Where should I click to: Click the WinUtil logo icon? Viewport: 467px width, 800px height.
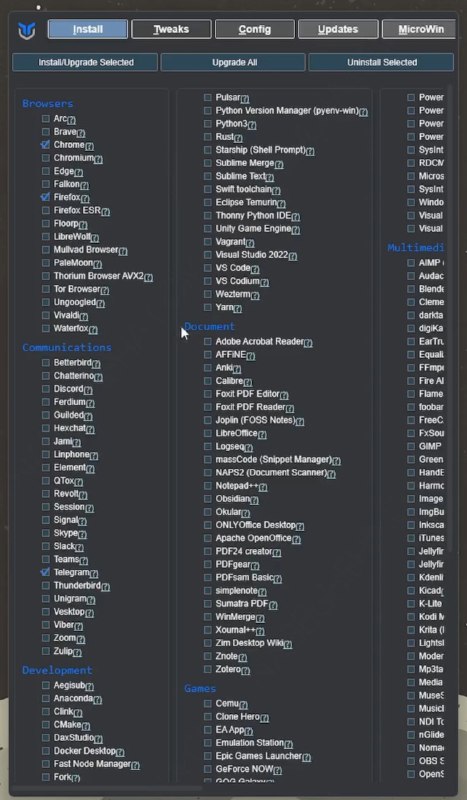click(x=27, y=30)
